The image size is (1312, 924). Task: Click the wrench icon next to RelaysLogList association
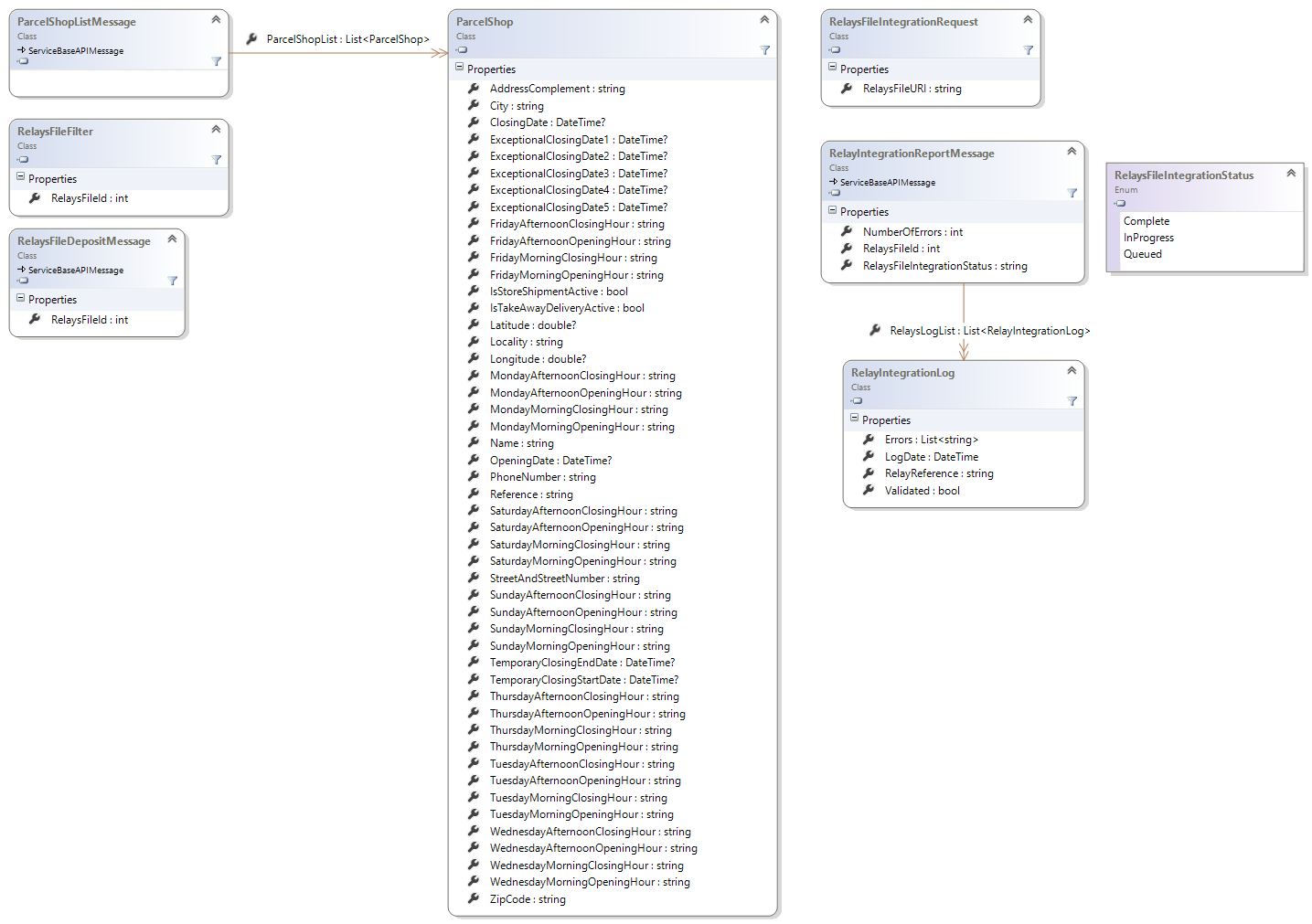pos(875,330)
